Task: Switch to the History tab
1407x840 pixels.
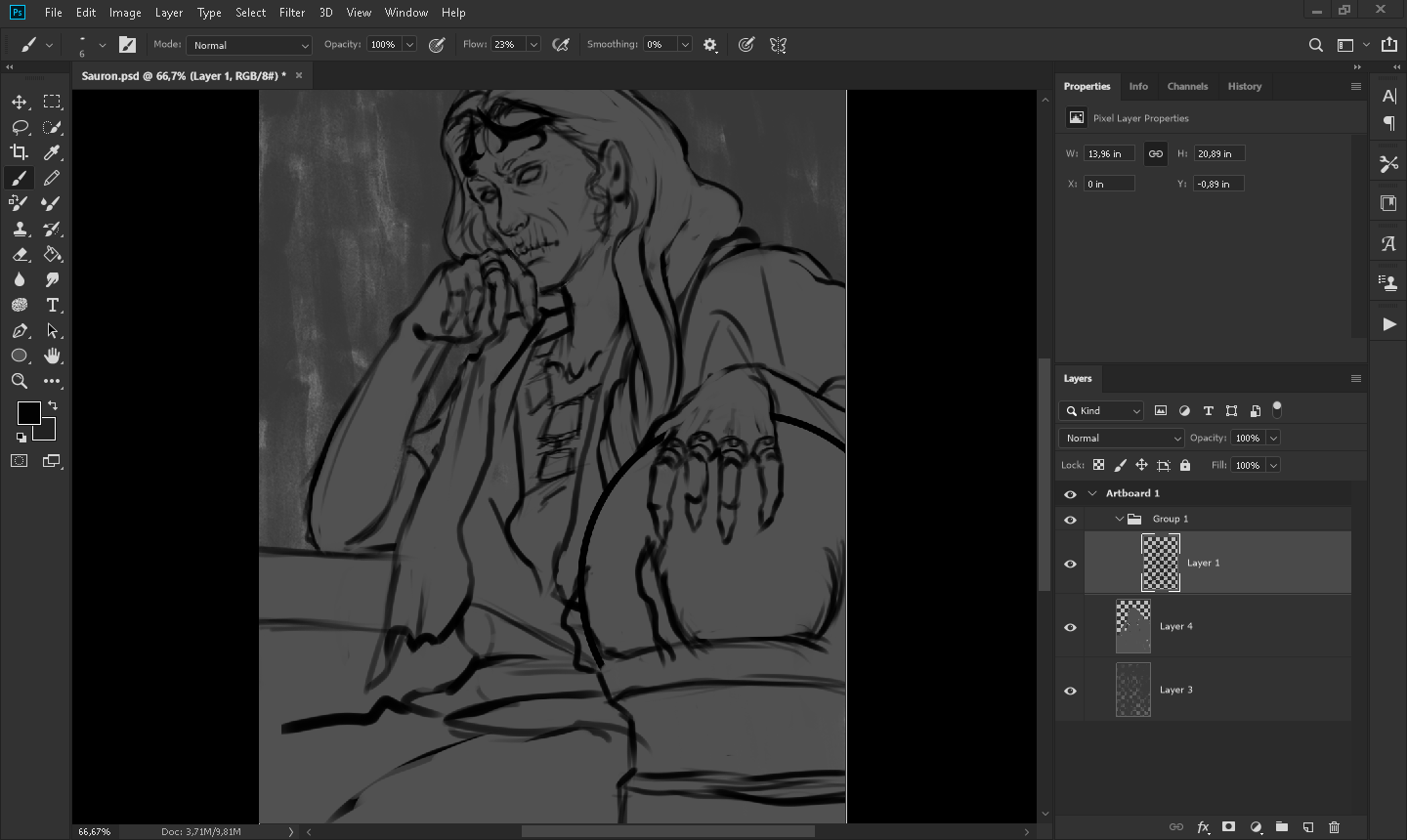Action: [1245, 86]
